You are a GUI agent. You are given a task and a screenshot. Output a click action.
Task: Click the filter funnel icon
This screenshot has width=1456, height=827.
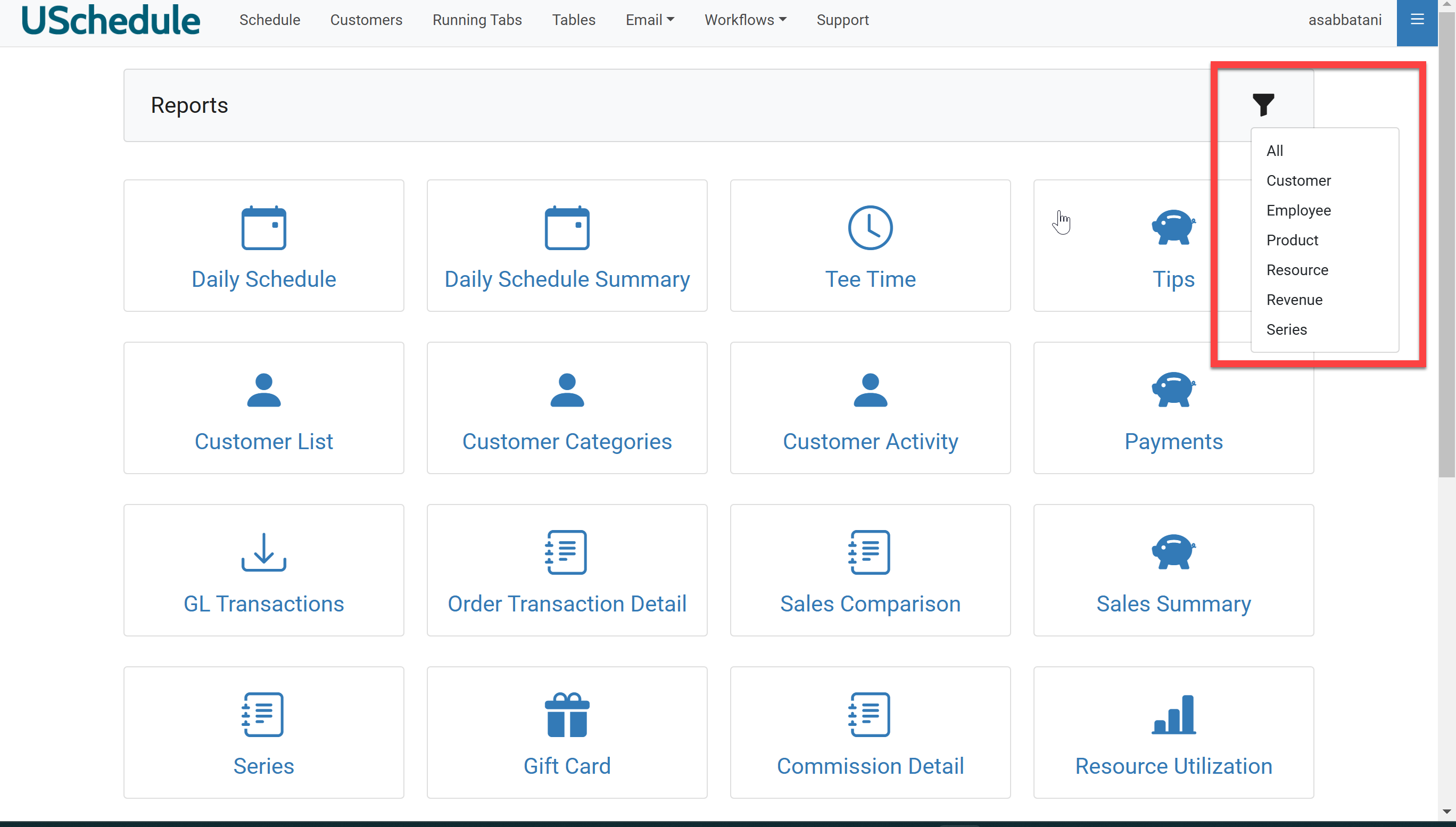pos(1263,104)
